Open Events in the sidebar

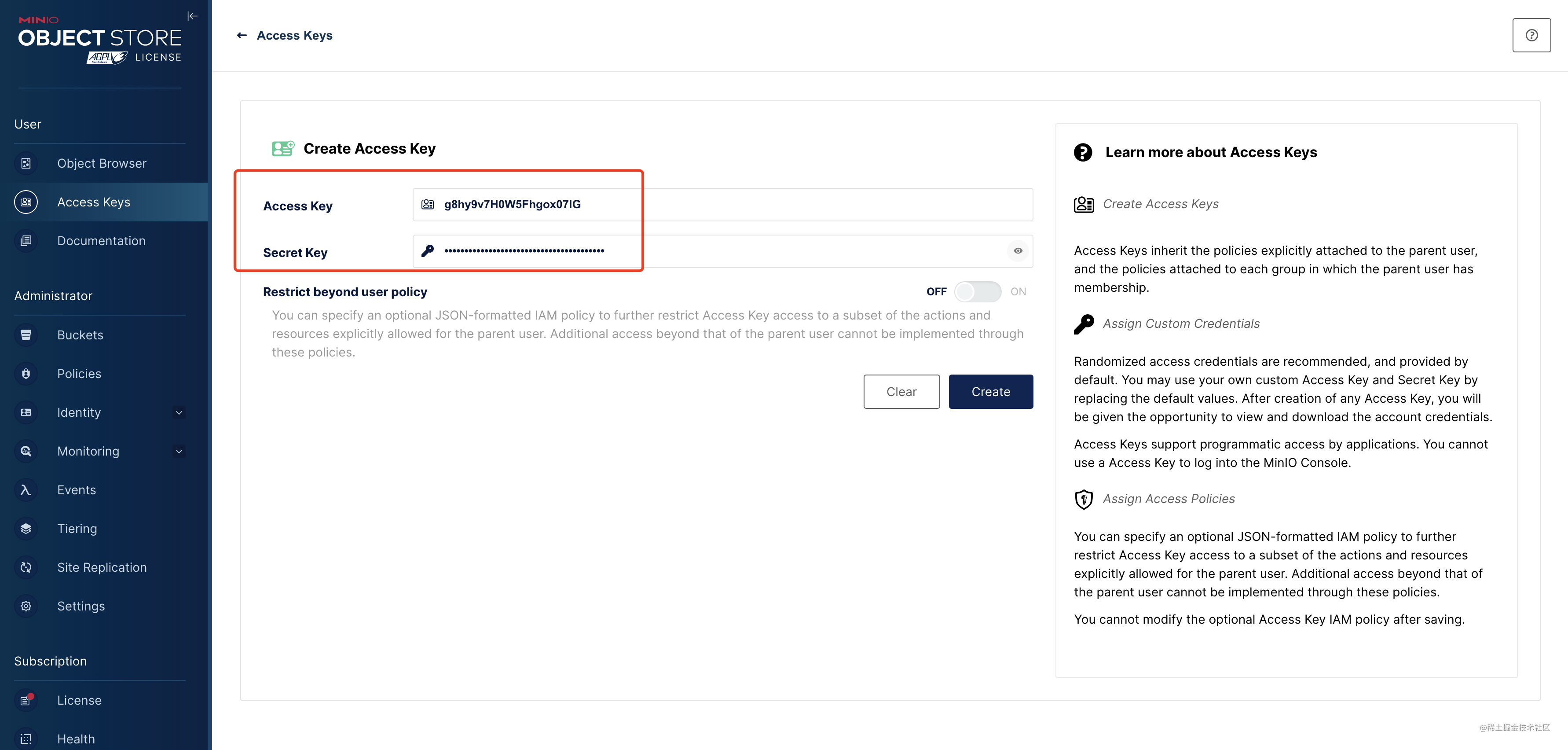click(x=103, y=490)
